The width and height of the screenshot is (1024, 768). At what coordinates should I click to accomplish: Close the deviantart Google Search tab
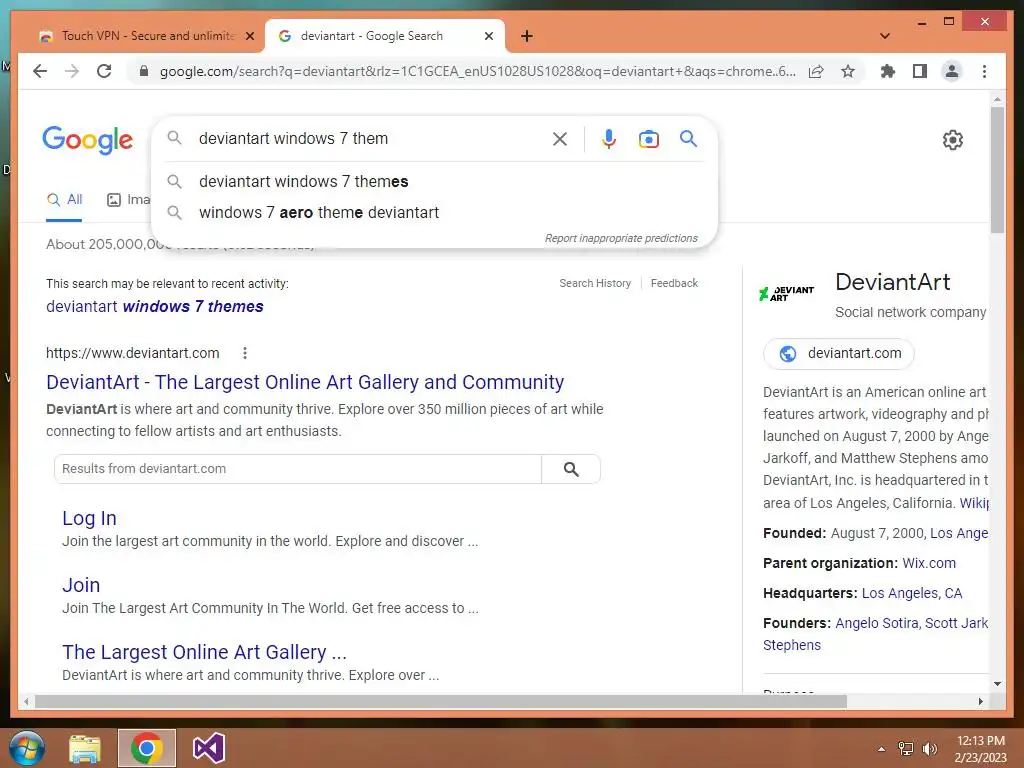click(x=488, y=36)
